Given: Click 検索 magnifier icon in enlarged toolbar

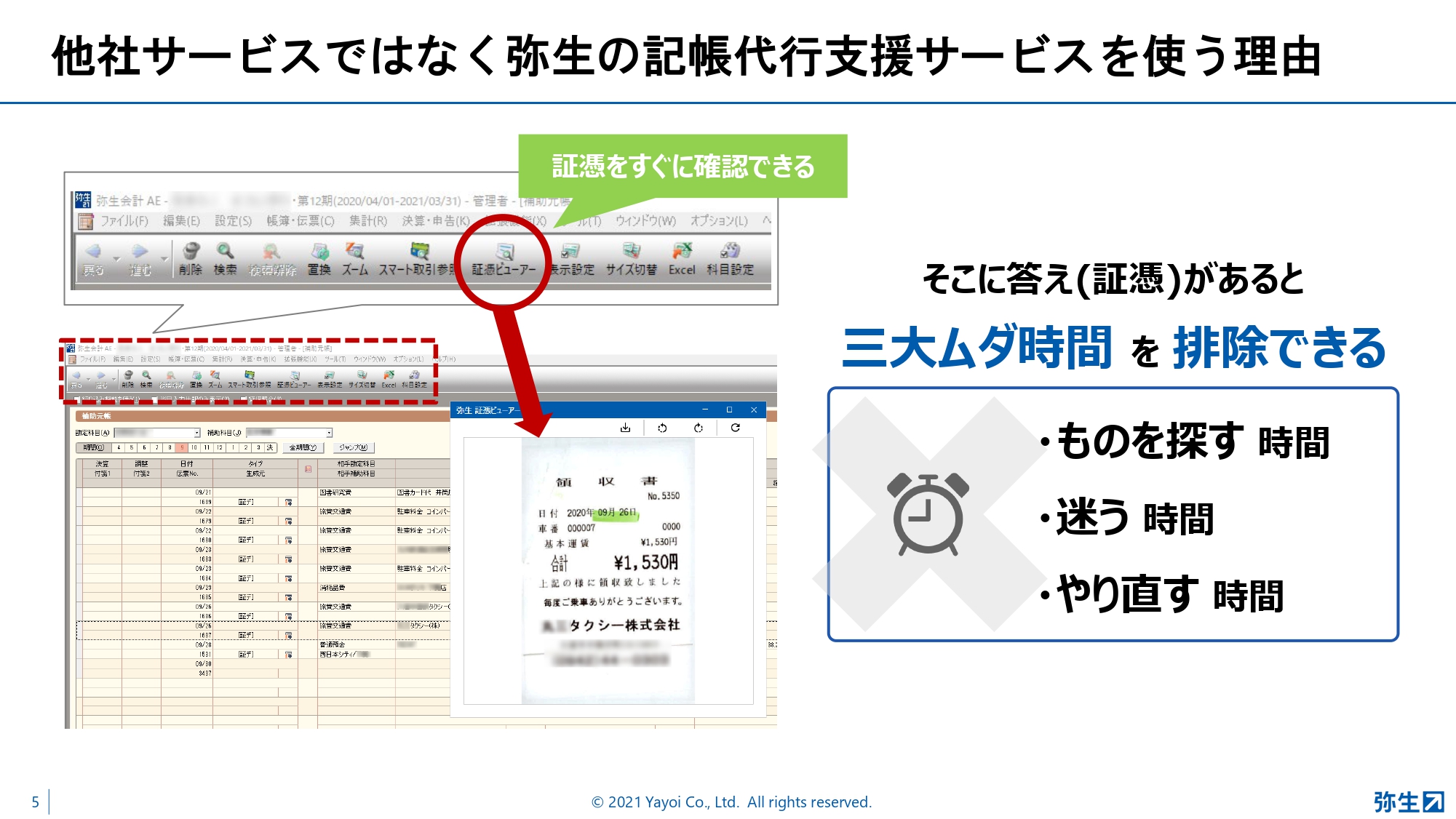Looking at the screenshot, I should (225, 251).
